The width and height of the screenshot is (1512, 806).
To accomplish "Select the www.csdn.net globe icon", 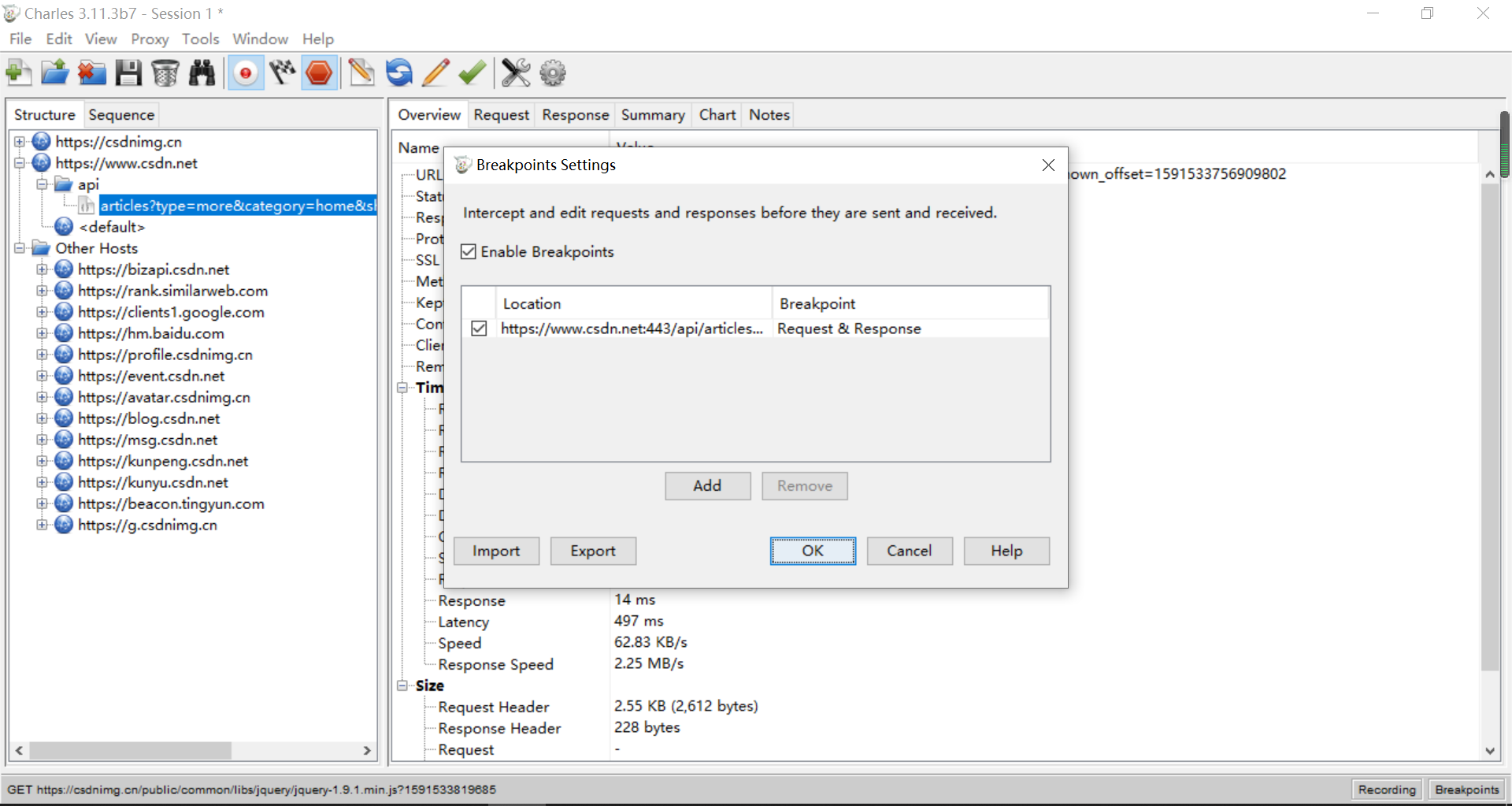I will 42,163.
